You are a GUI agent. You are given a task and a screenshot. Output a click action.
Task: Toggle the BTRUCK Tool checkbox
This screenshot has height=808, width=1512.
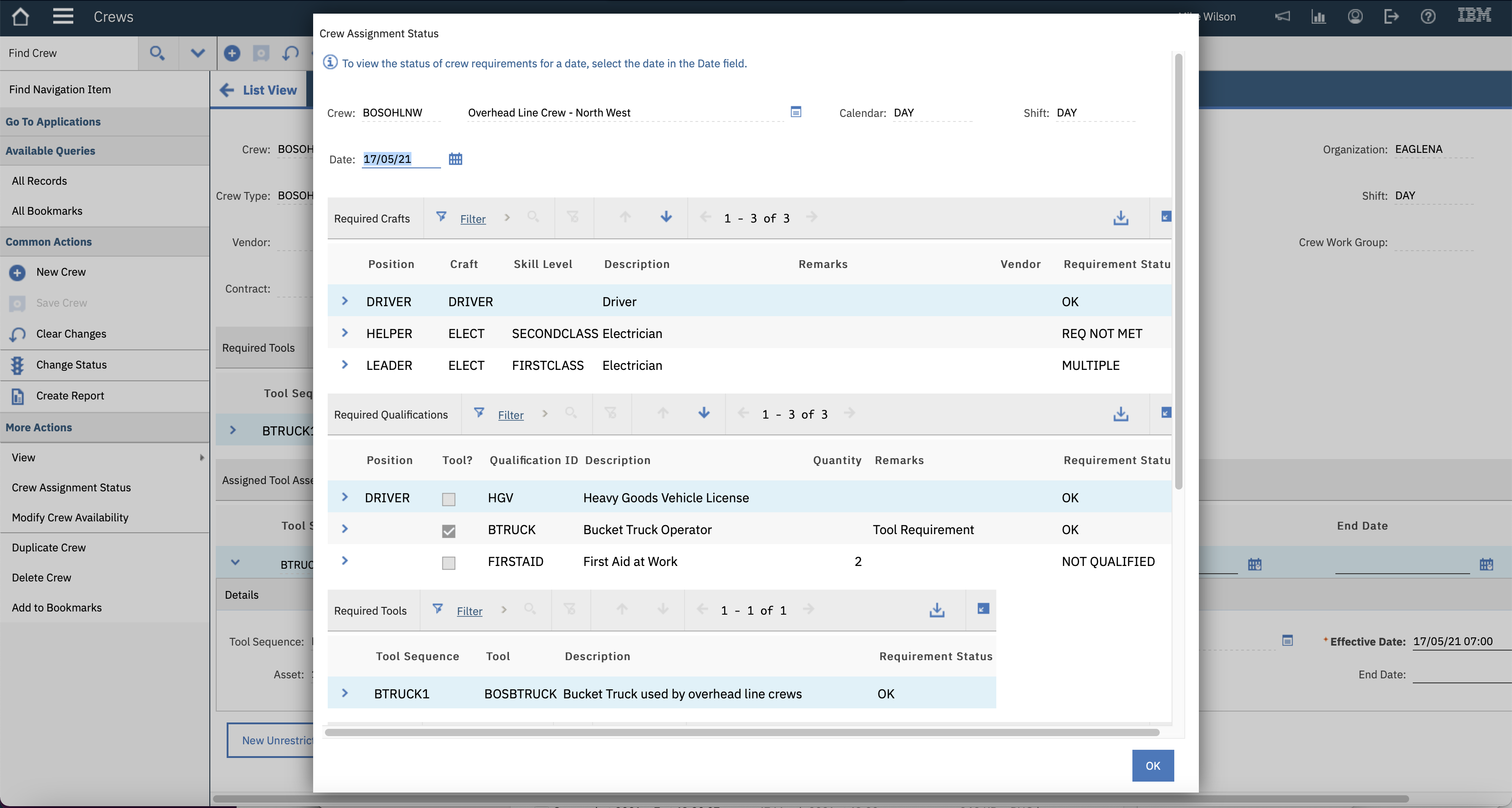[448, 530]
